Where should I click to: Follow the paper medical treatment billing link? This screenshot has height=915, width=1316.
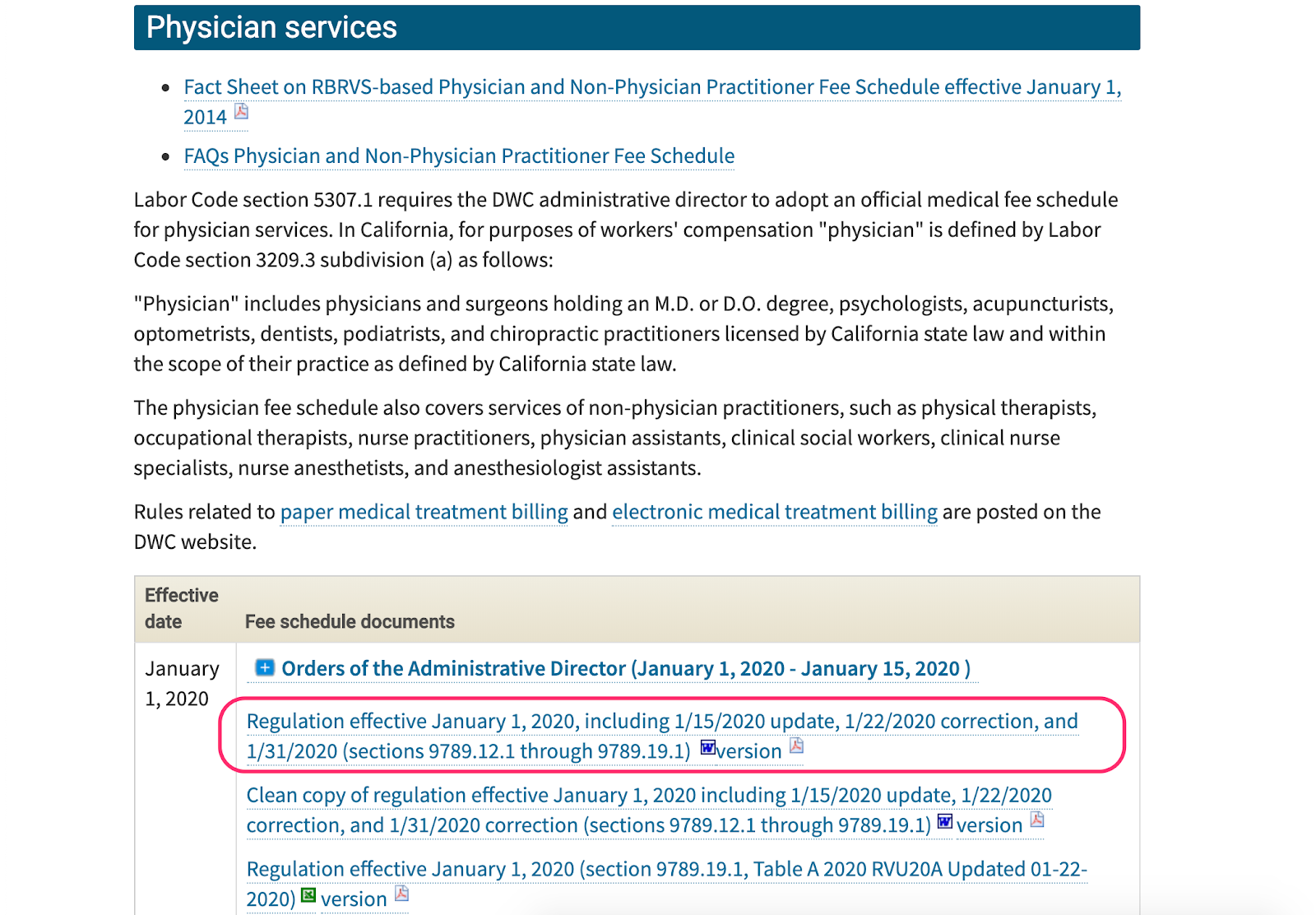tap(424, 512)
